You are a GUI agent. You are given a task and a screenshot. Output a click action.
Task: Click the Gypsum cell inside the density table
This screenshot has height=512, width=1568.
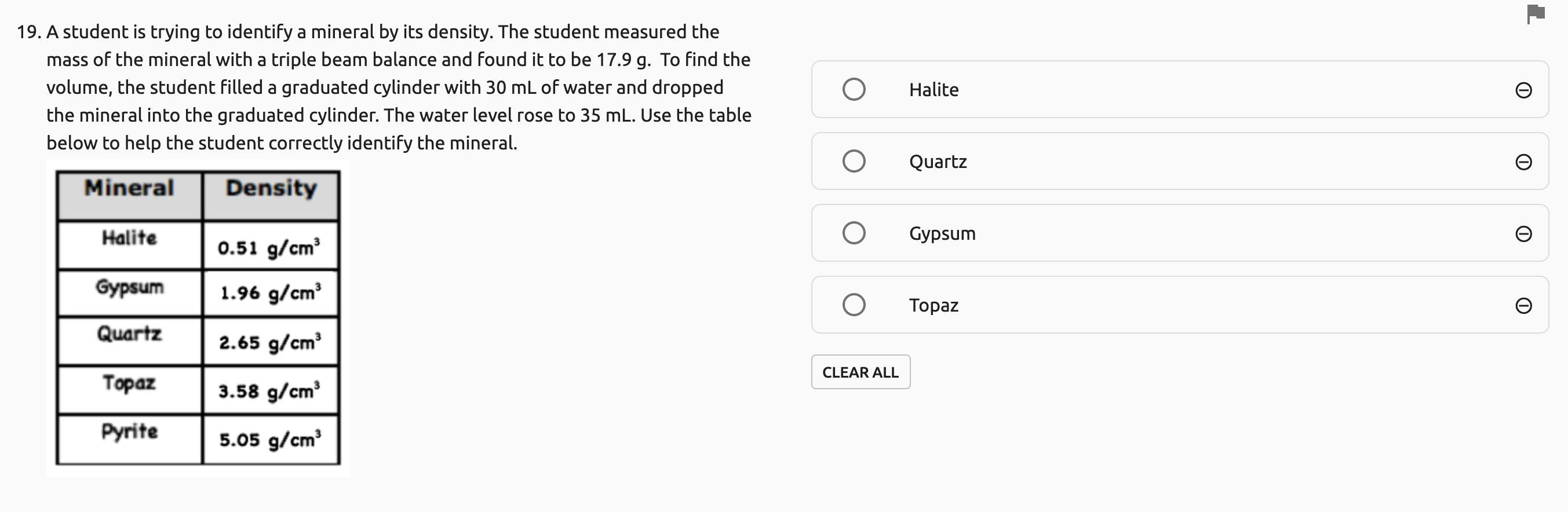[x=129, y=287]
